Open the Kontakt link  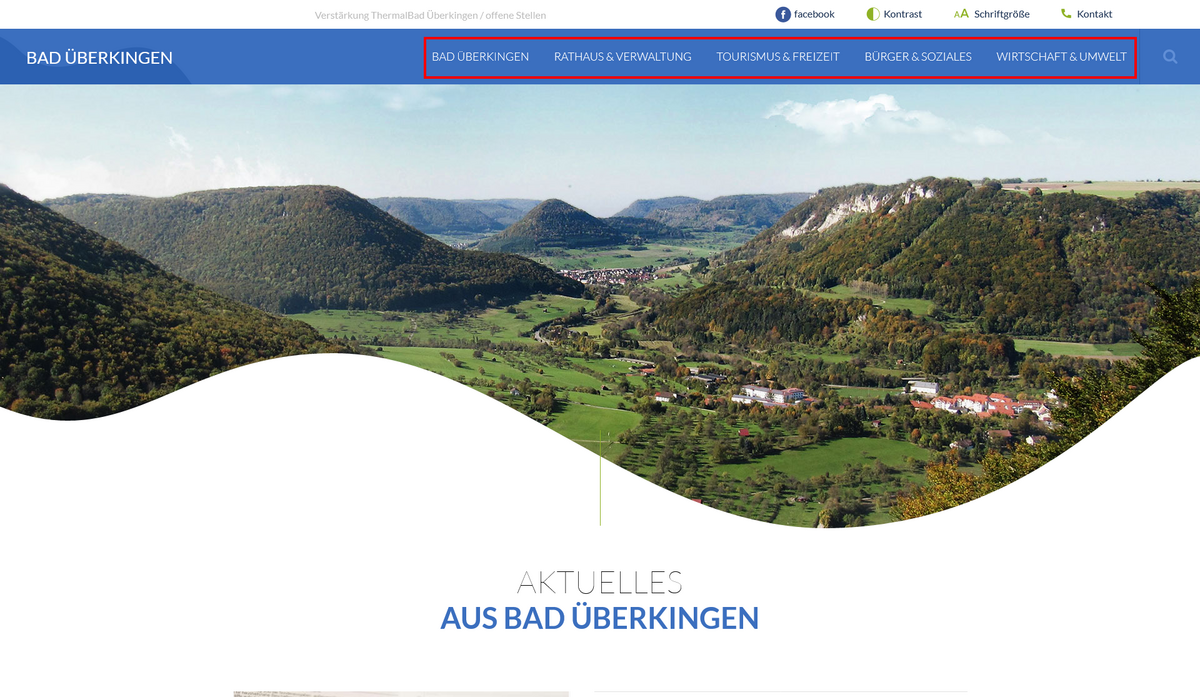[1094, 14]
